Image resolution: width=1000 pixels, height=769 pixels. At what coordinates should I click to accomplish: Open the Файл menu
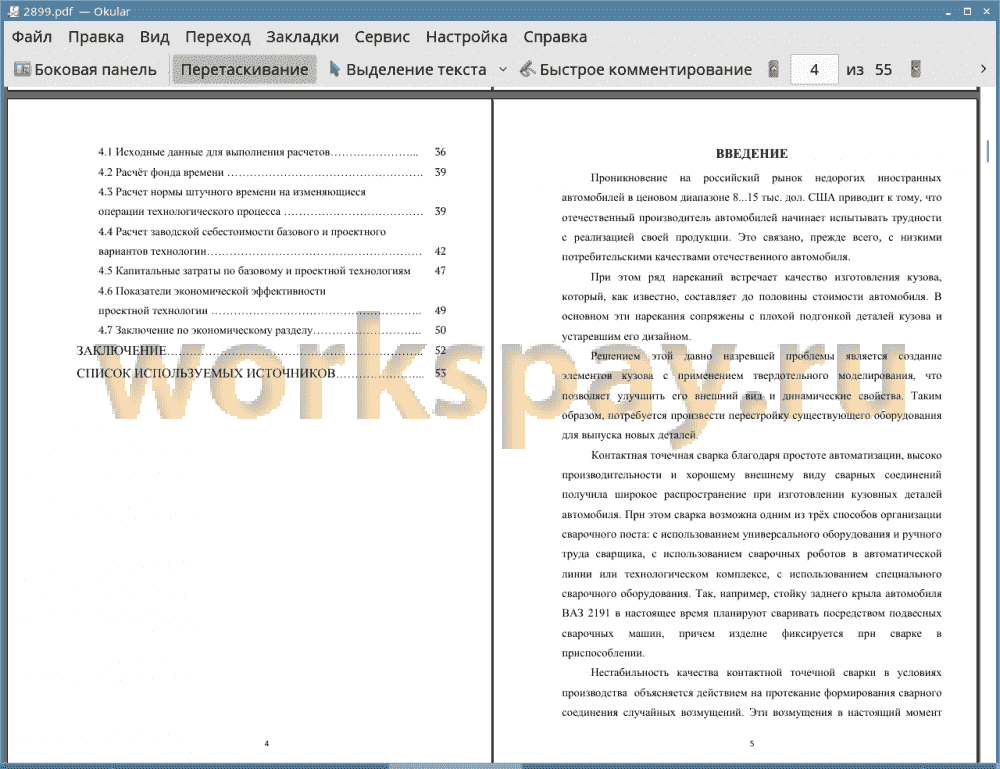(32, 37)
